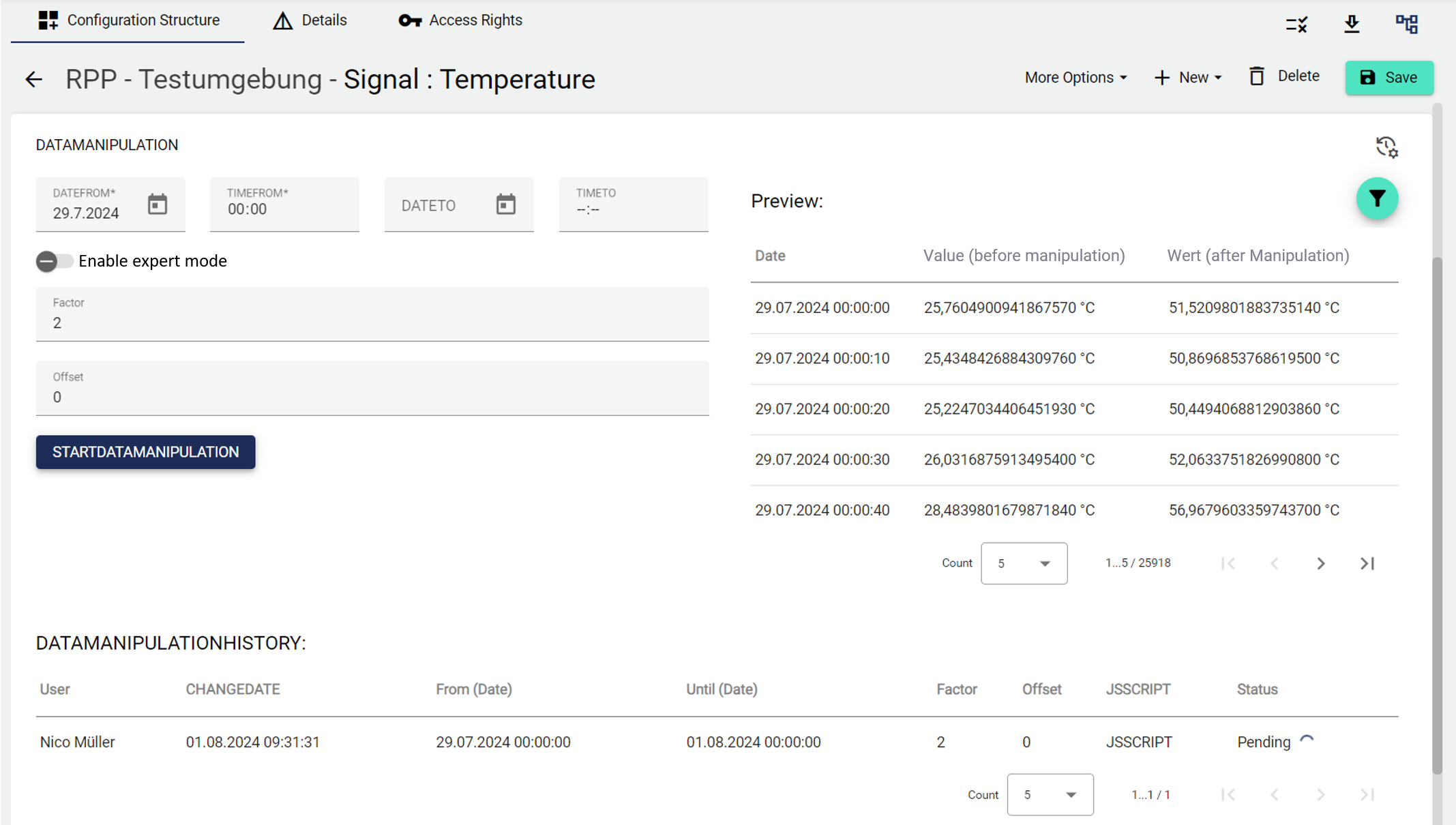Open the More Options dropdown
The height and width of the screenshot is (825, 1456).
1075,78
